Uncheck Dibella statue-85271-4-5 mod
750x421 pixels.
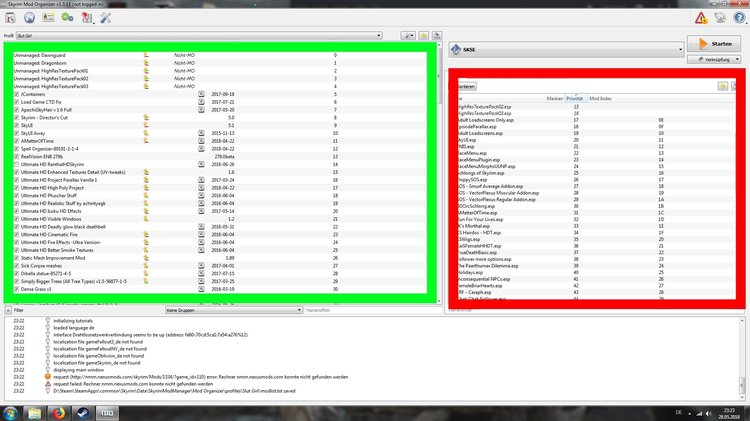point(17,274)
